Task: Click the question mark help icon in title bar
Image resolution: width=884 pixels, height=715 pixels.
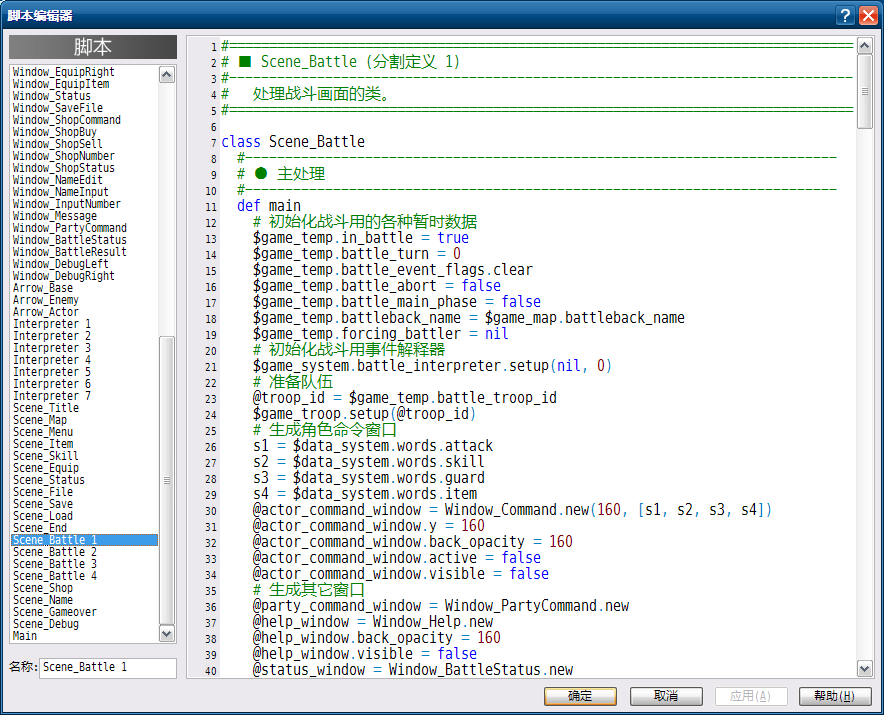Action: click(845, 15)
